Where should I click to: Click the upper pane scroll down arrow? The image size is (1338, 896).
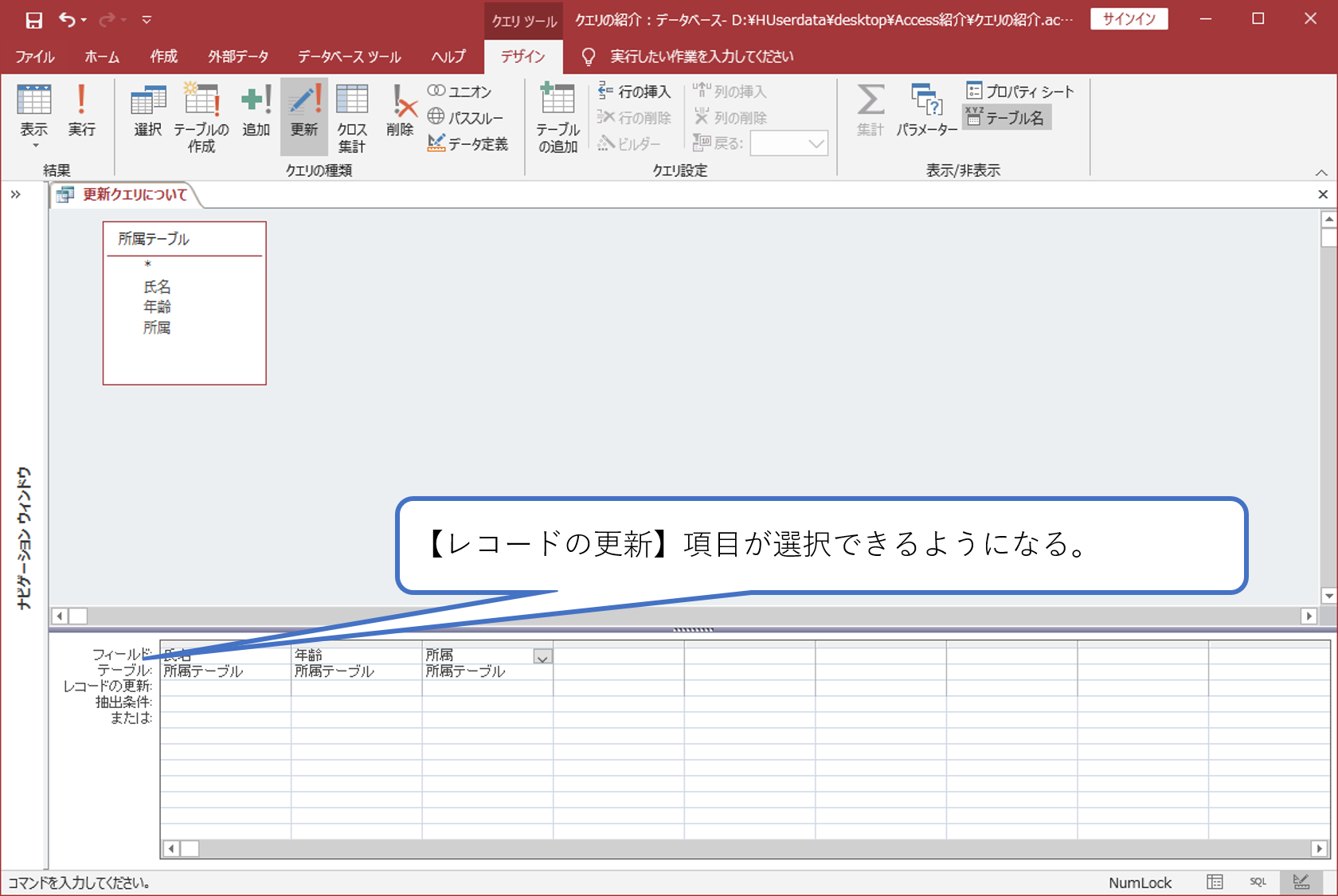click(x=1328, y=596)
